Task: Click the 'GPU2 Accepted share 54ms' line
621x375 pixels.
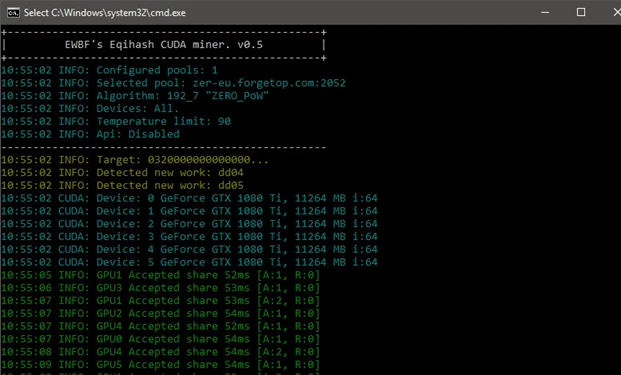Action: pos(160,313)
